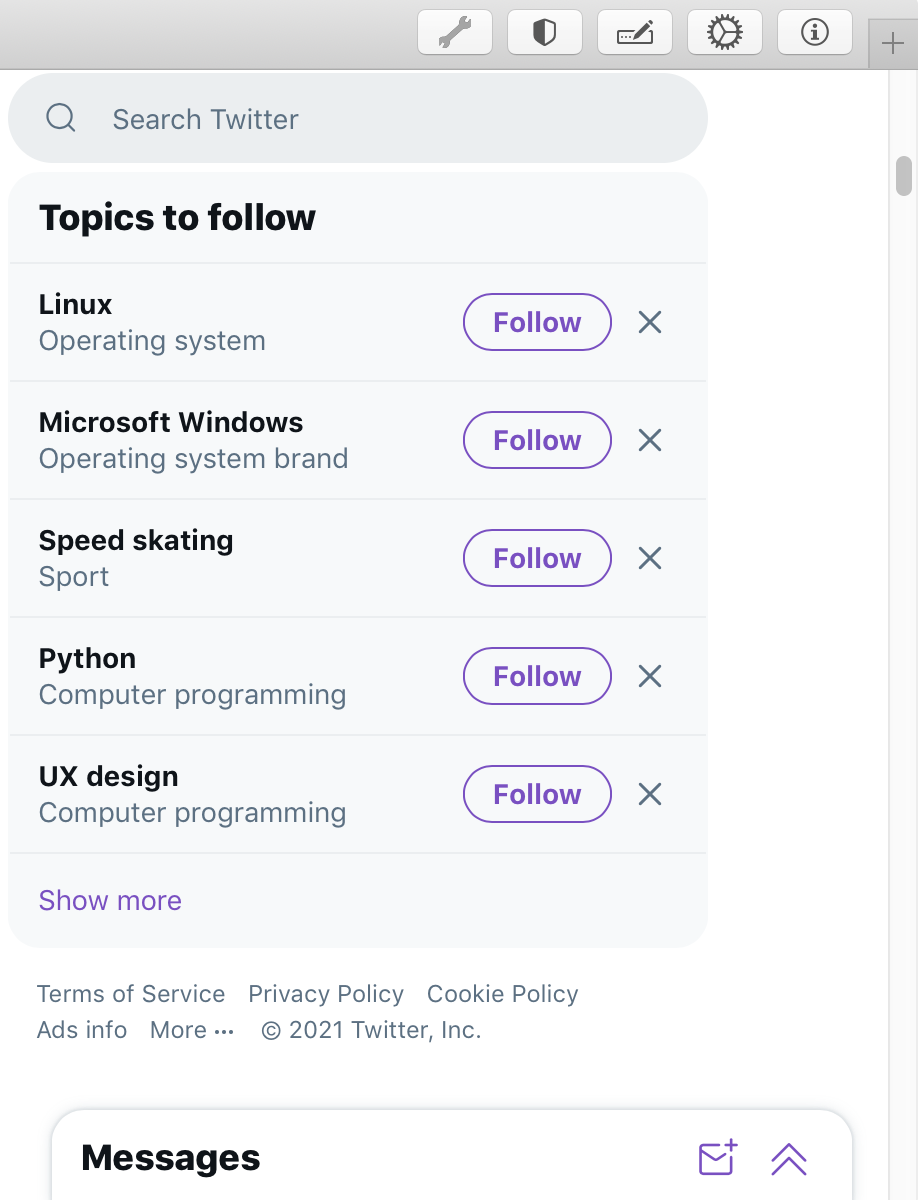Dismiss the UX design topic suggestion
918x1200 pixels.
pos(650,794)
